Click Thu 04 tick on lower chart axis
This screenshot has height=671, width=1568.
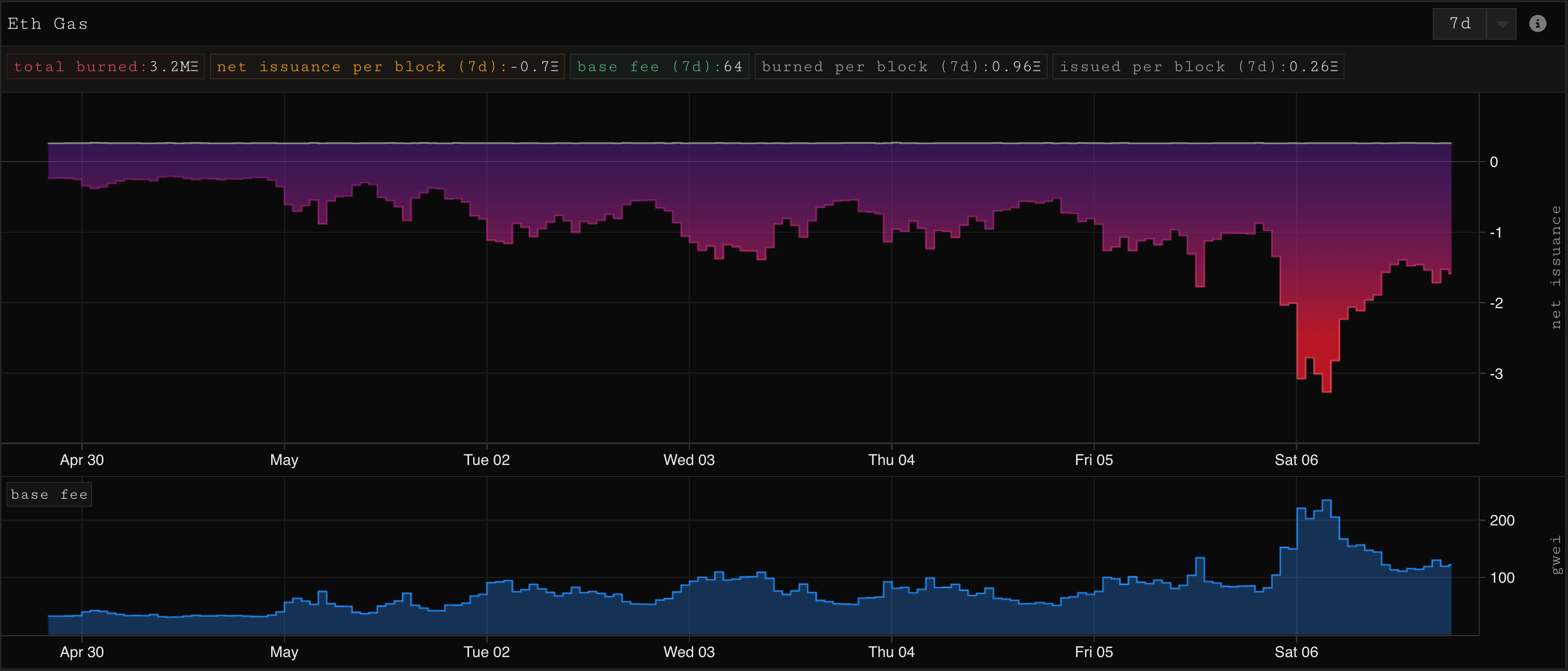coord(891,652)
